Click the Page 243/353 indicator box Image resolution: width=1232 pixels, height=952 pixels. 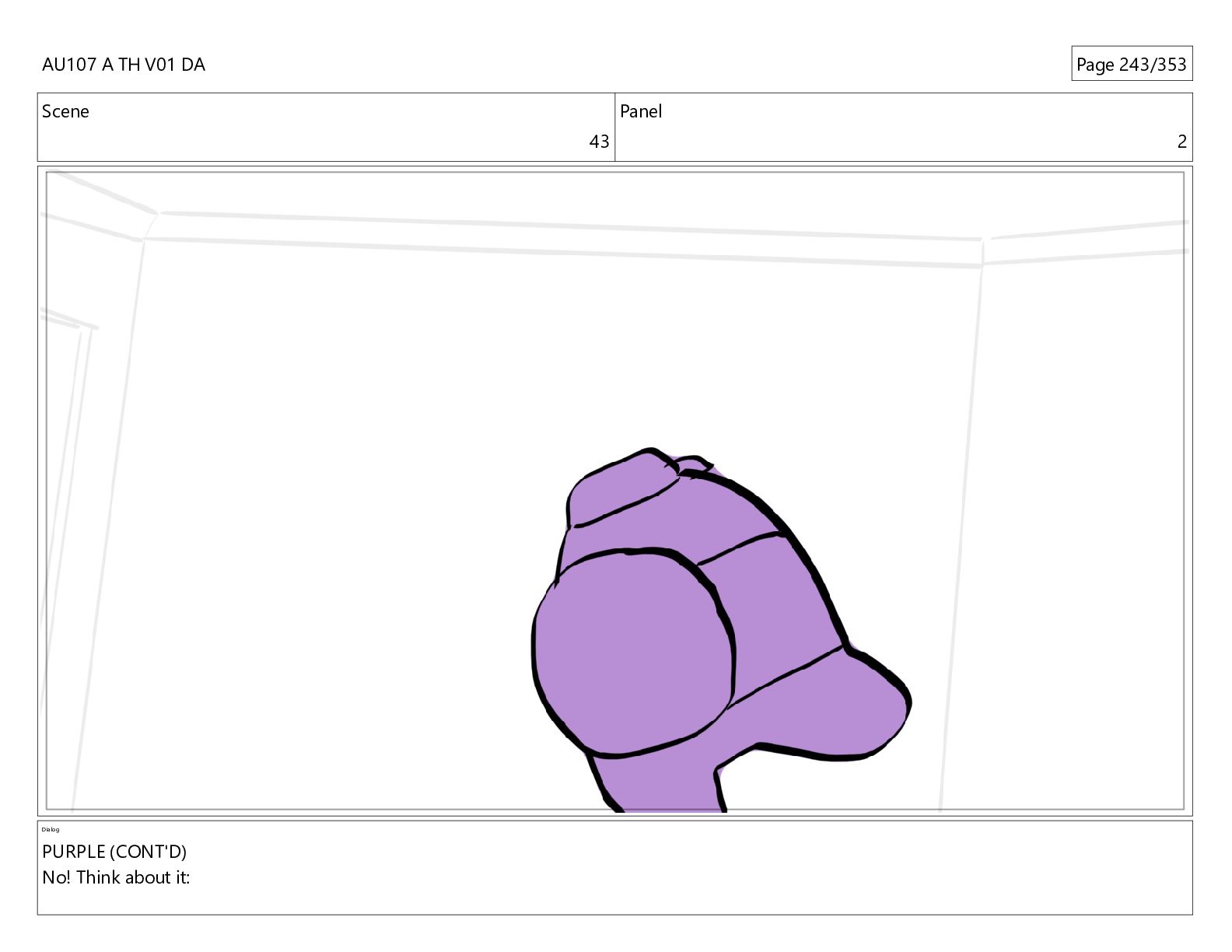tap(1132, 64)
